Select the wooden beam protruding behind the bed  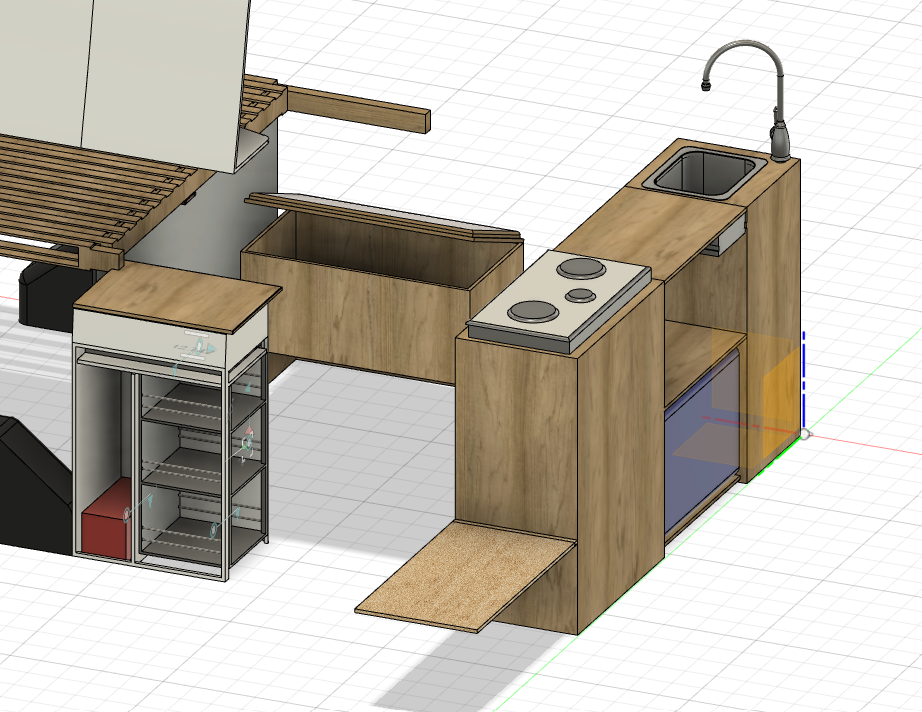[x=358, y=109]
